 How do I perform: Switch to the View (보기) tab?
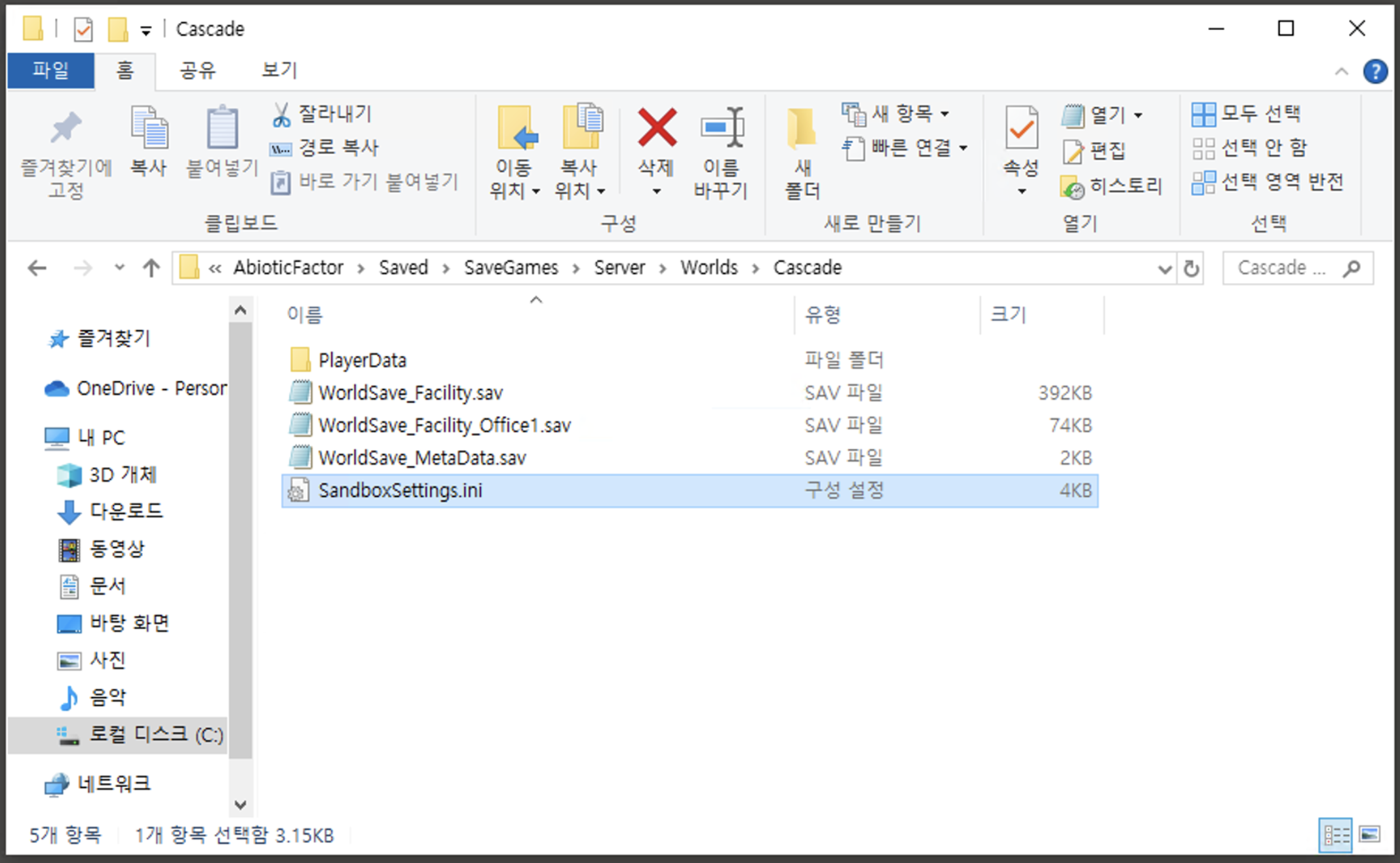coord(280,70)
